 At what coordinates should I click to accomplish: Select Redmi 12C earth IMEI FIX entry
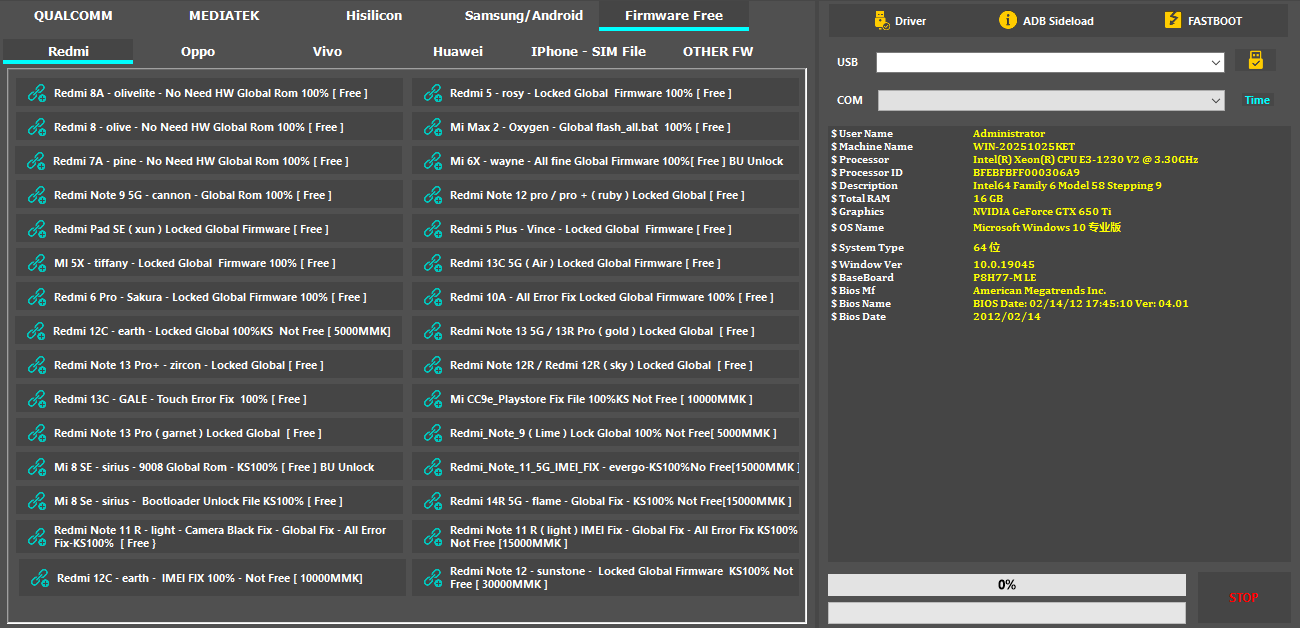point(212,578)
